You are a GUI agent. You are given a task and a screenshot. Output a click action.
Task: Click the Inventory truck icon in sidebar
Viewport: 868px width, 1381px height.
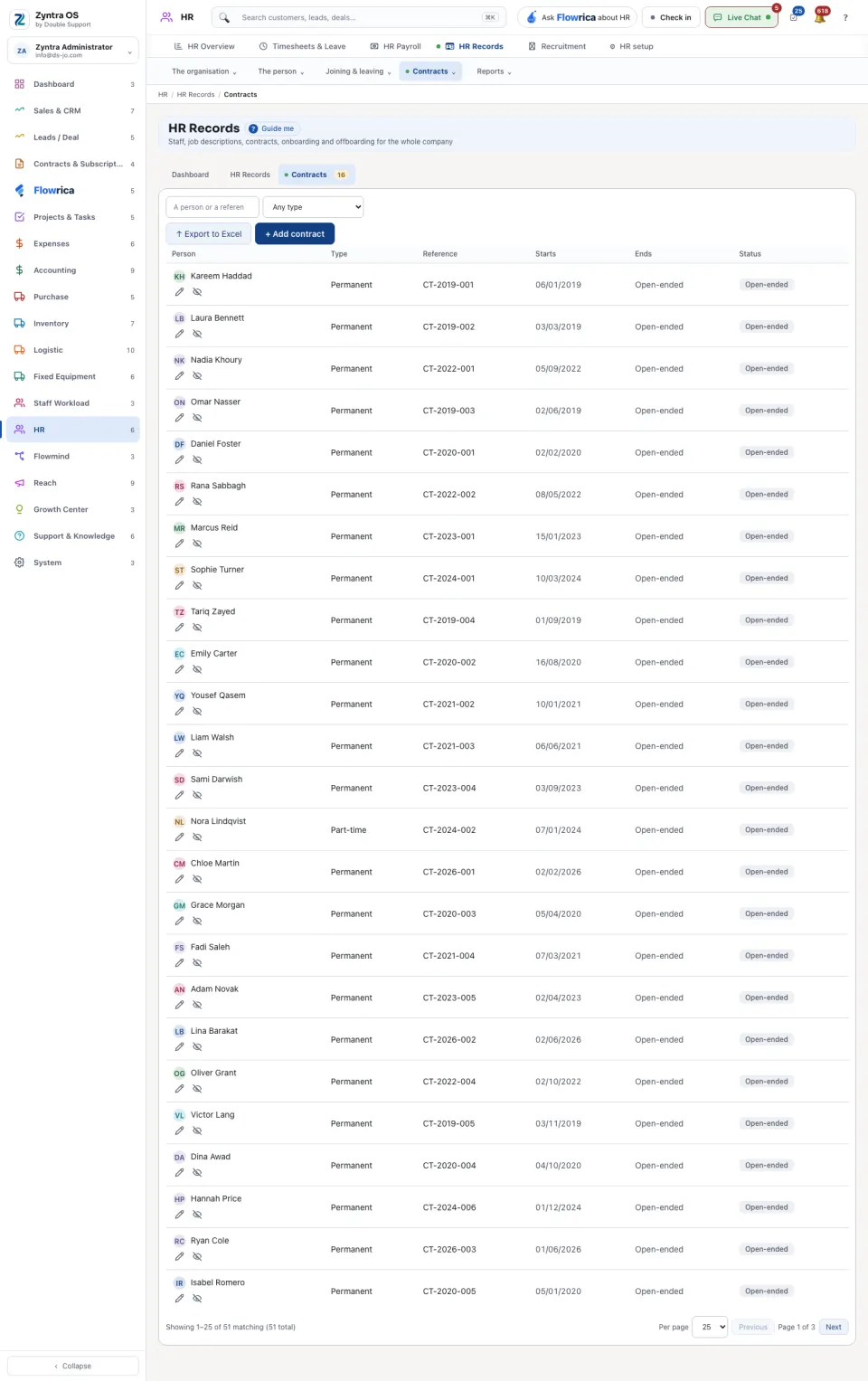[x=20, y=324]
